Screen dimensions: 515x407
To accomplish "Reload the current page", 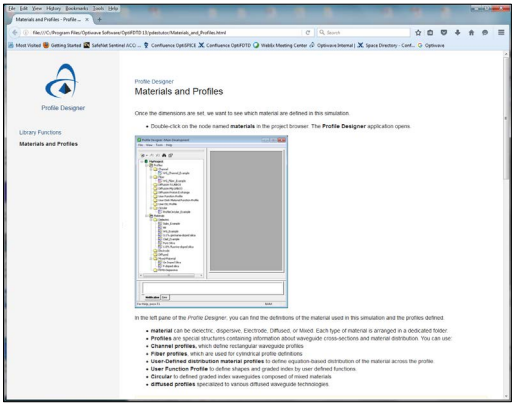I will (x=308, y=33).
